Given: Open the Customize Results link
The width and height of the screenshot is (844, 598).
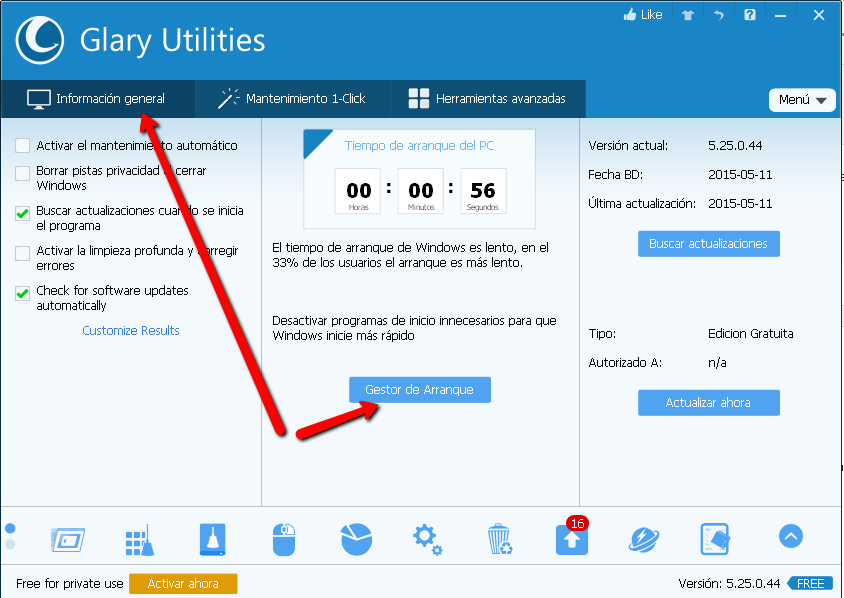Looking at the screenshot, I should click(x=131, y=330).
